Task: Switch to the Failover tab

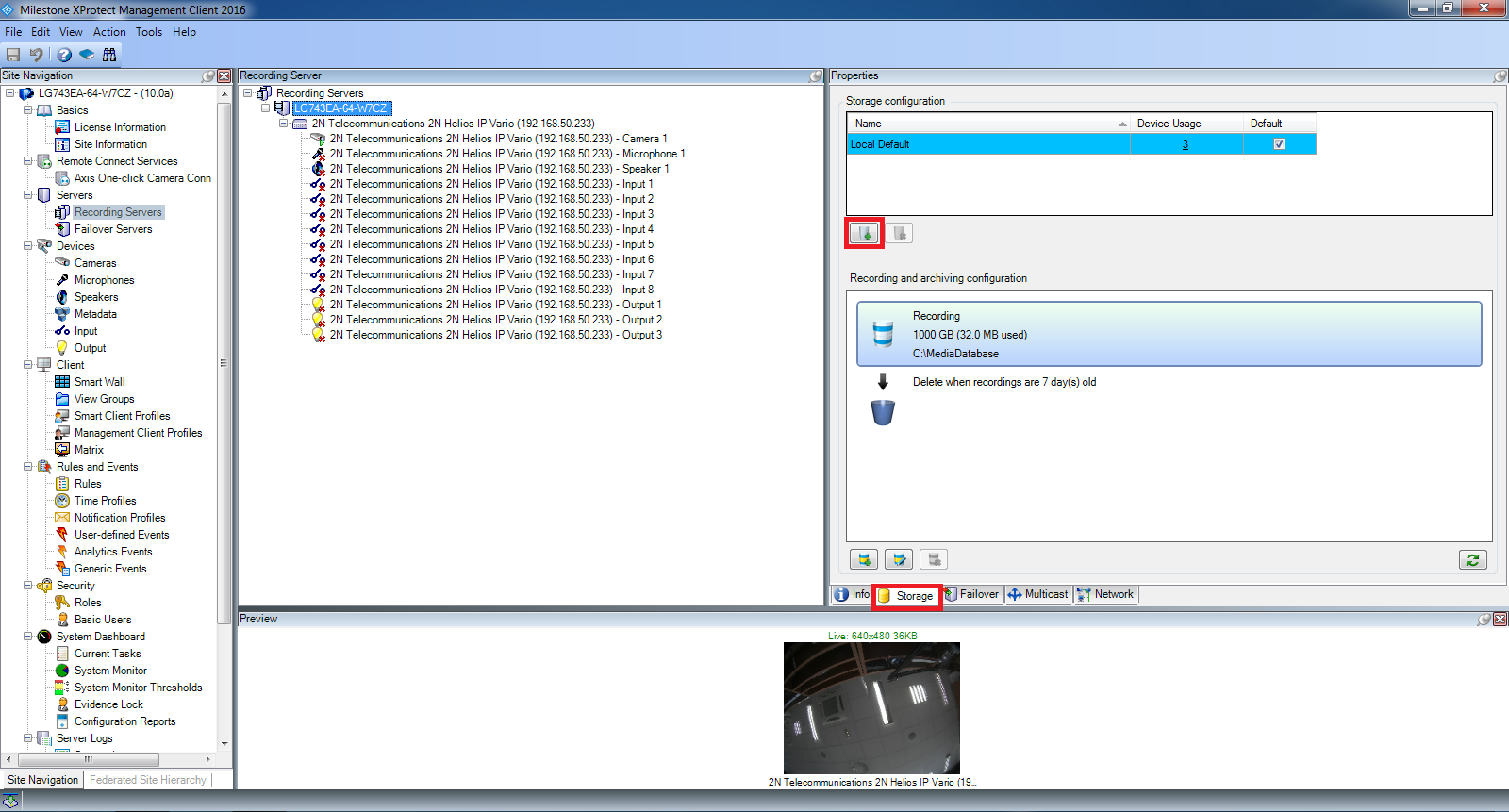Action: point(972,594)
